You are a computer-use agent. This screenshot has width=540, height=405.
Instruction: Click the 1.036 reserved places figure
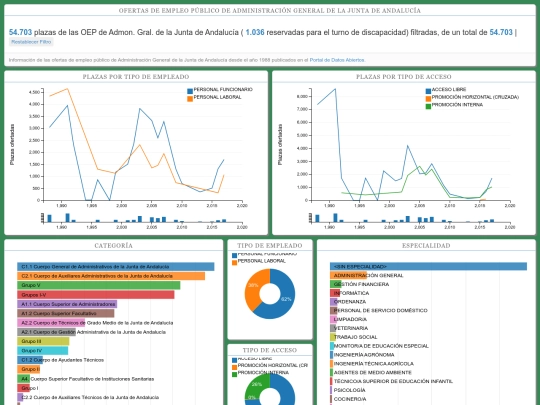click(255, 32)
